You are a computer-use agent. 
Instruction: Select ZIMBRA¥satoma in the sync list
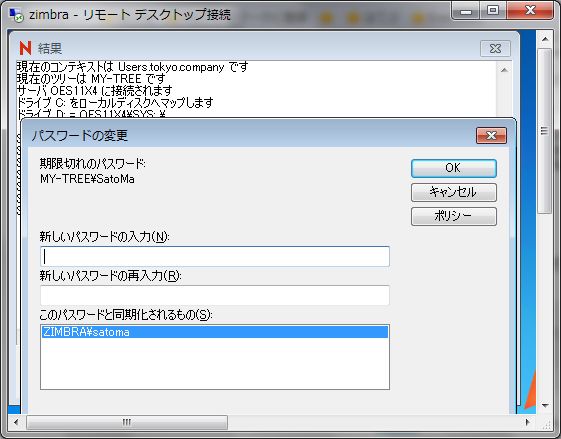pos(215,332)
